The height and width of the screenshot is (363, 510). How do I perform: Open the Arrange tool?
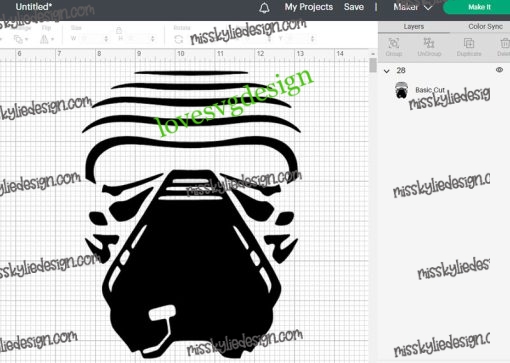tap(19, 39)
